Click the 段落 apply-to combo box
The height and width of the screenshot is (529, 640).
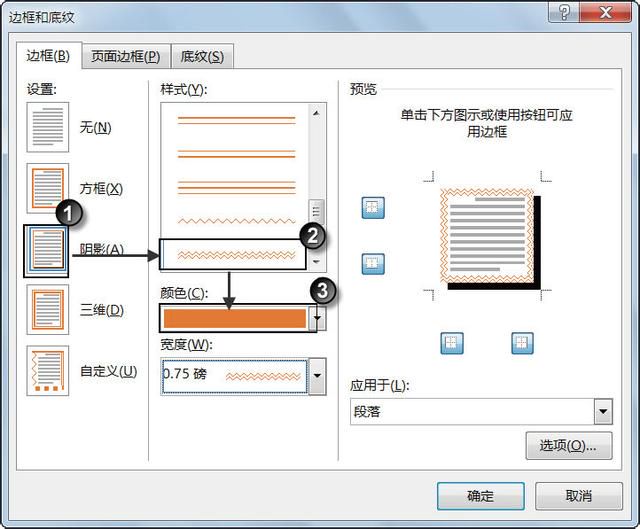tap(481, 411)
